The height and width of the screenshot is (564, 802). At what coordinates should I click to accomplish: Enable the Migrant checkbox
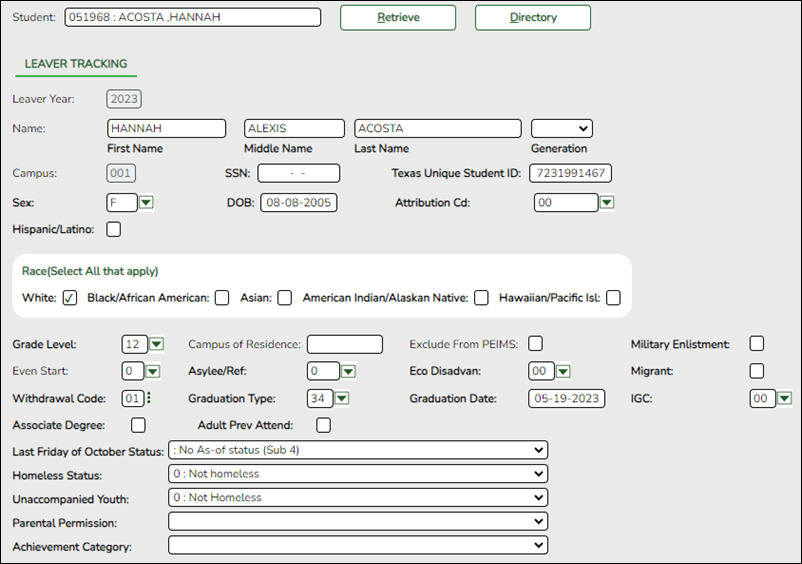point(757,371)
